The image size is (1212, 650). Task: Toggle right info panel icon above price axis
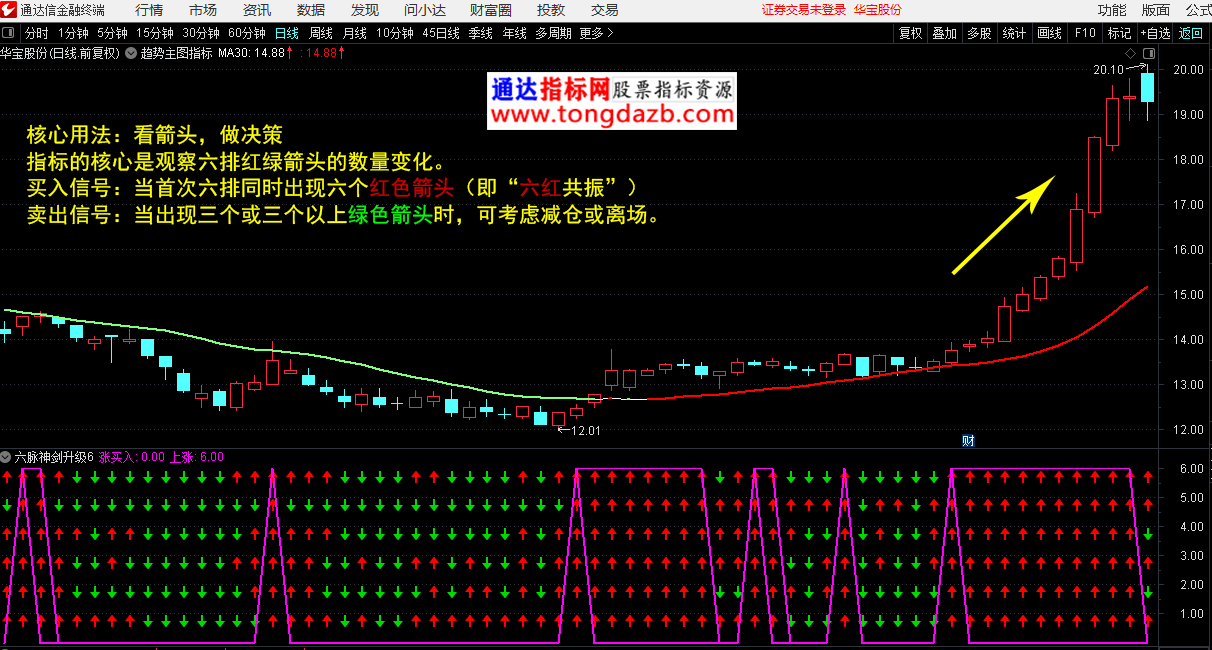click(x=1147, y=53)
